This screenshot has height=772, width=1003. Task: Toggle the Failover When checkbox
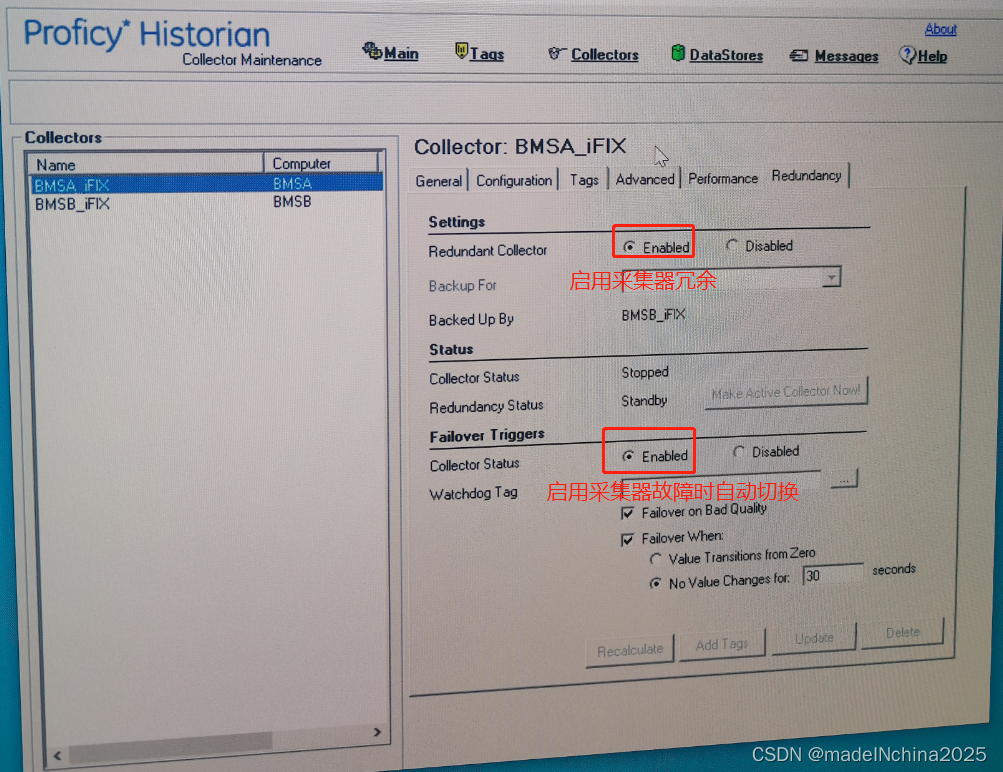click(629, 539)
